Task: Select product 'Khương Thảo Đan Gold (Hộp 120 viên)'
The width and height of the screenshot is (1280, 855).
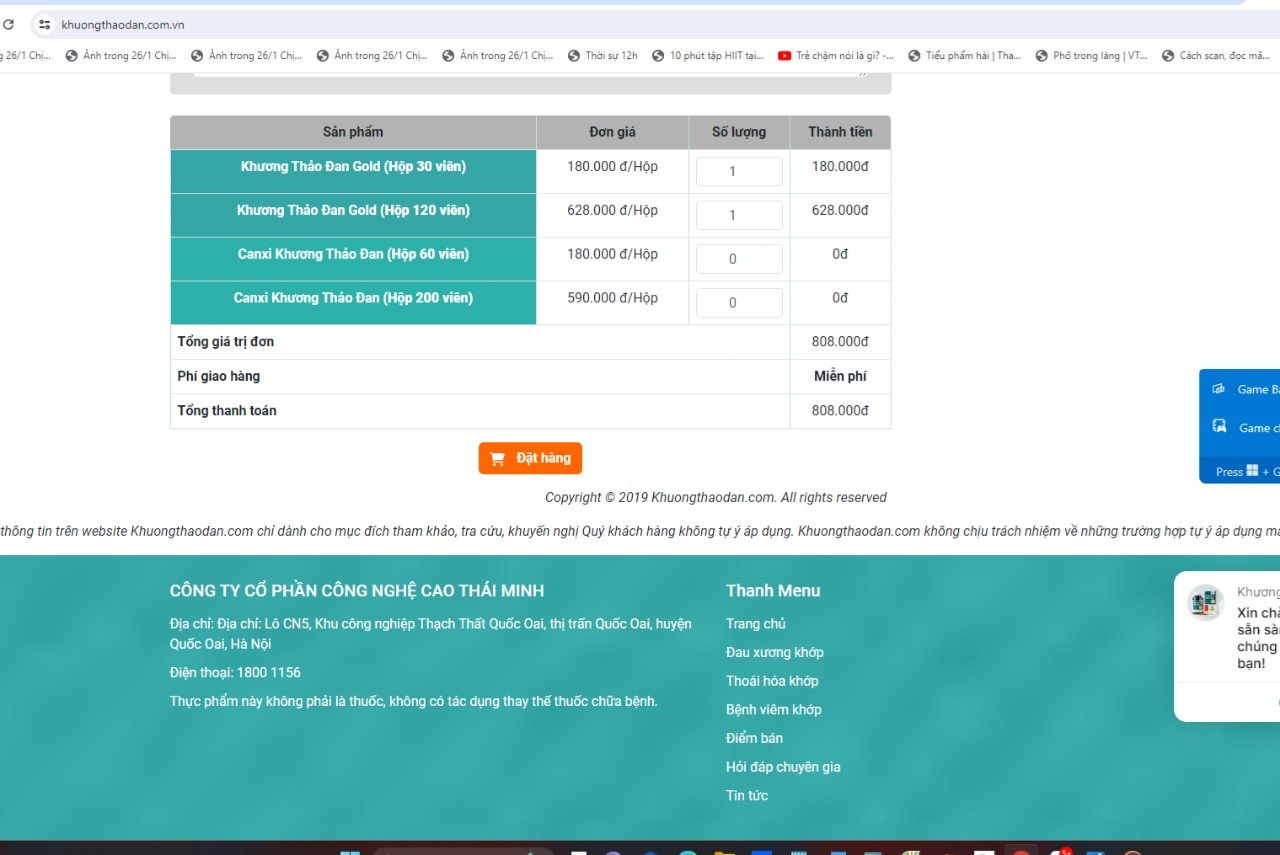Action: tap(353, 211)
